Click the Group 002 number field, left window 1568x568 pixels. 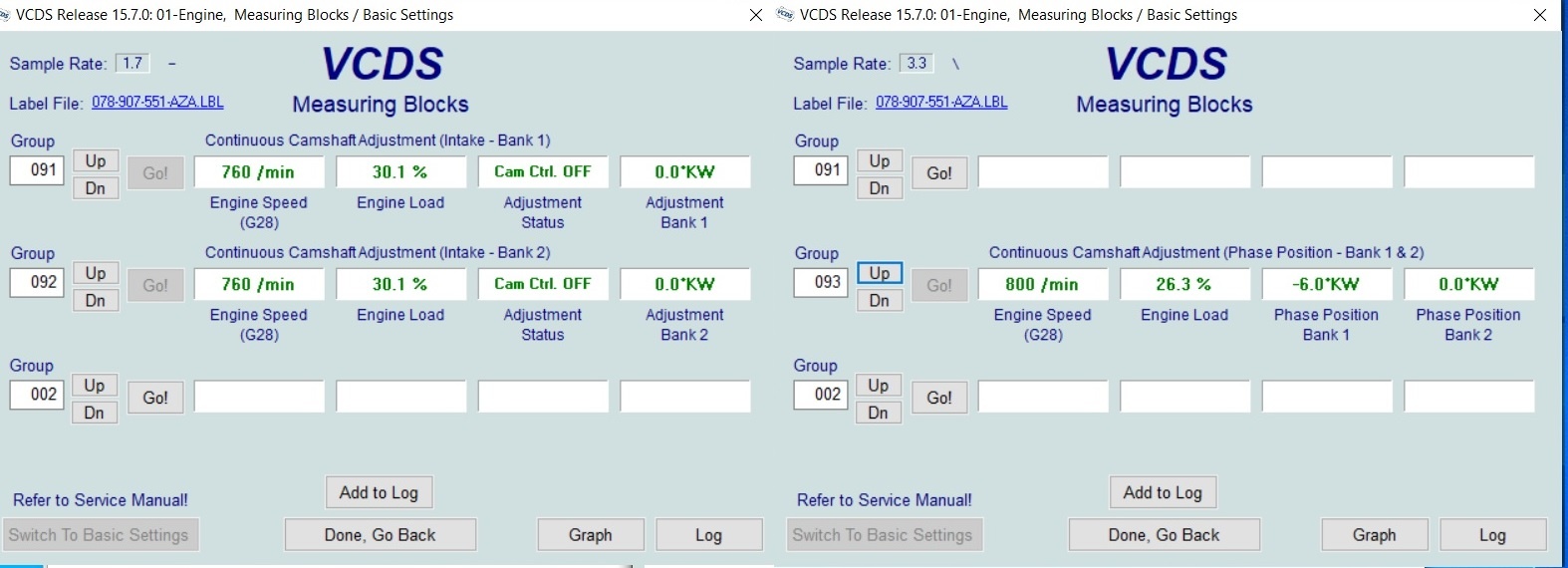point(37,395)
